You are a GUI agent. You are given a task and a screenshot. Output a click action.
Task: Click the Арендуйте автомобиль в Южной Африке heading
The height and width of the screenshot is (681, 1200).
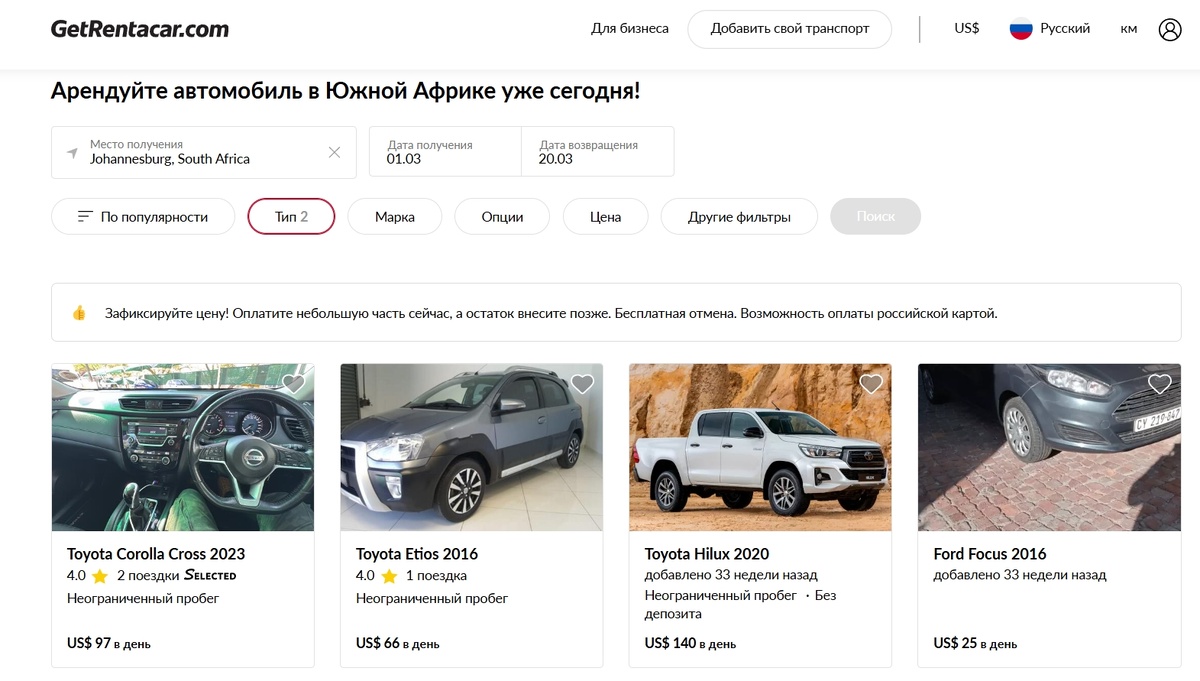point(345,92)
